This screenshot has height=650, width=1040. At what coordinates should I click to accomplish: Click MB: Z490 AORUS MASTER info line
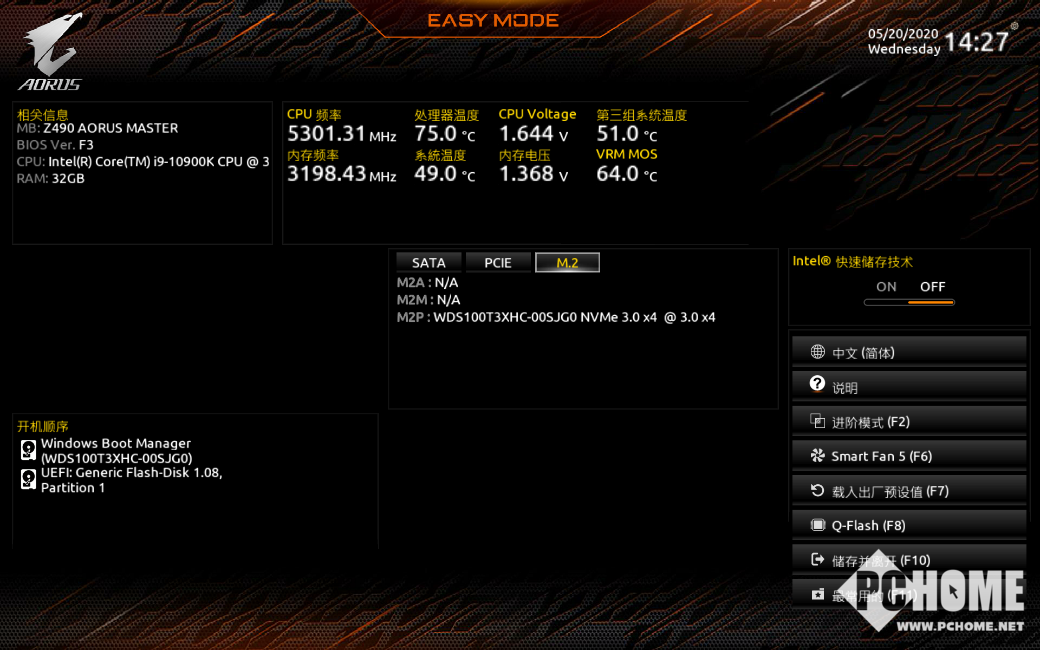(x=98, y=128)
